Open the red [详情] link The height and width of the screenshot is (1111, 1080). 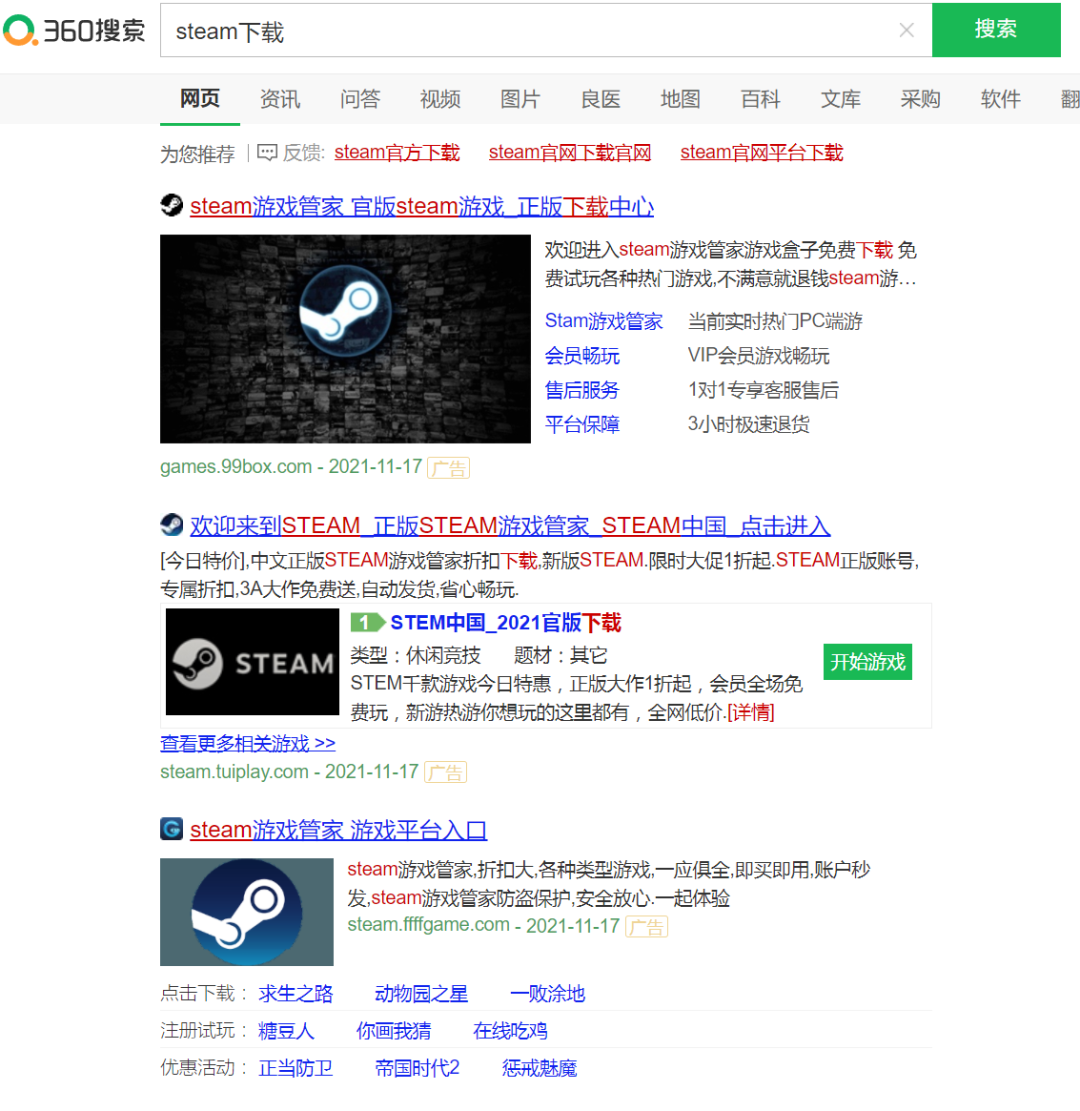pyautogui.click(x=751, y=712)
